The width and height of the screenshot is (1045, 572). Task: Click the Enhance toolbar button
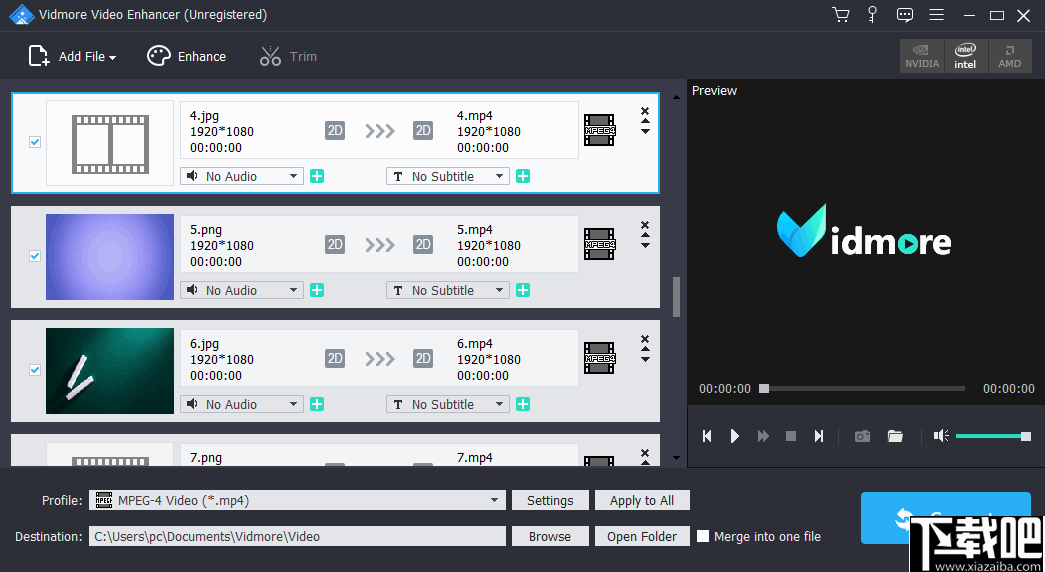pos(187,57)
